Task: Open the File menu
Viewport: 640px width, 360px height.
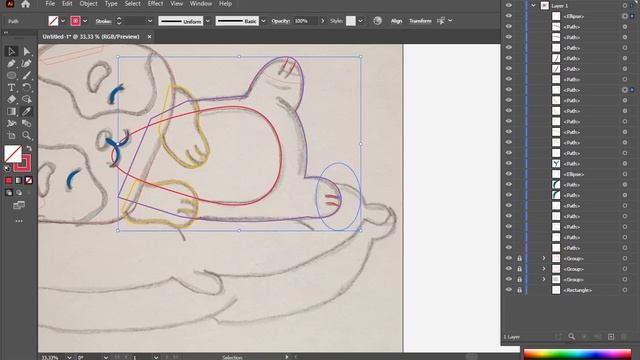Action: 50,4
